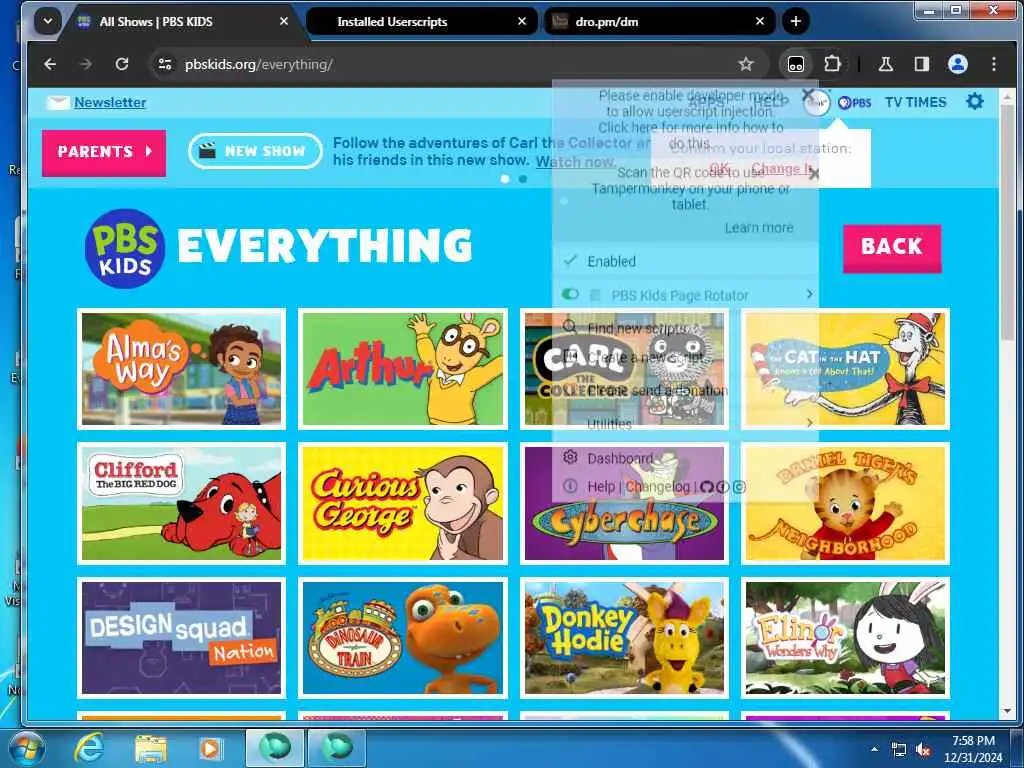Show hidden system tray icons
The height and width of the screenshot is (768, 1024).
tap(874, 749)
